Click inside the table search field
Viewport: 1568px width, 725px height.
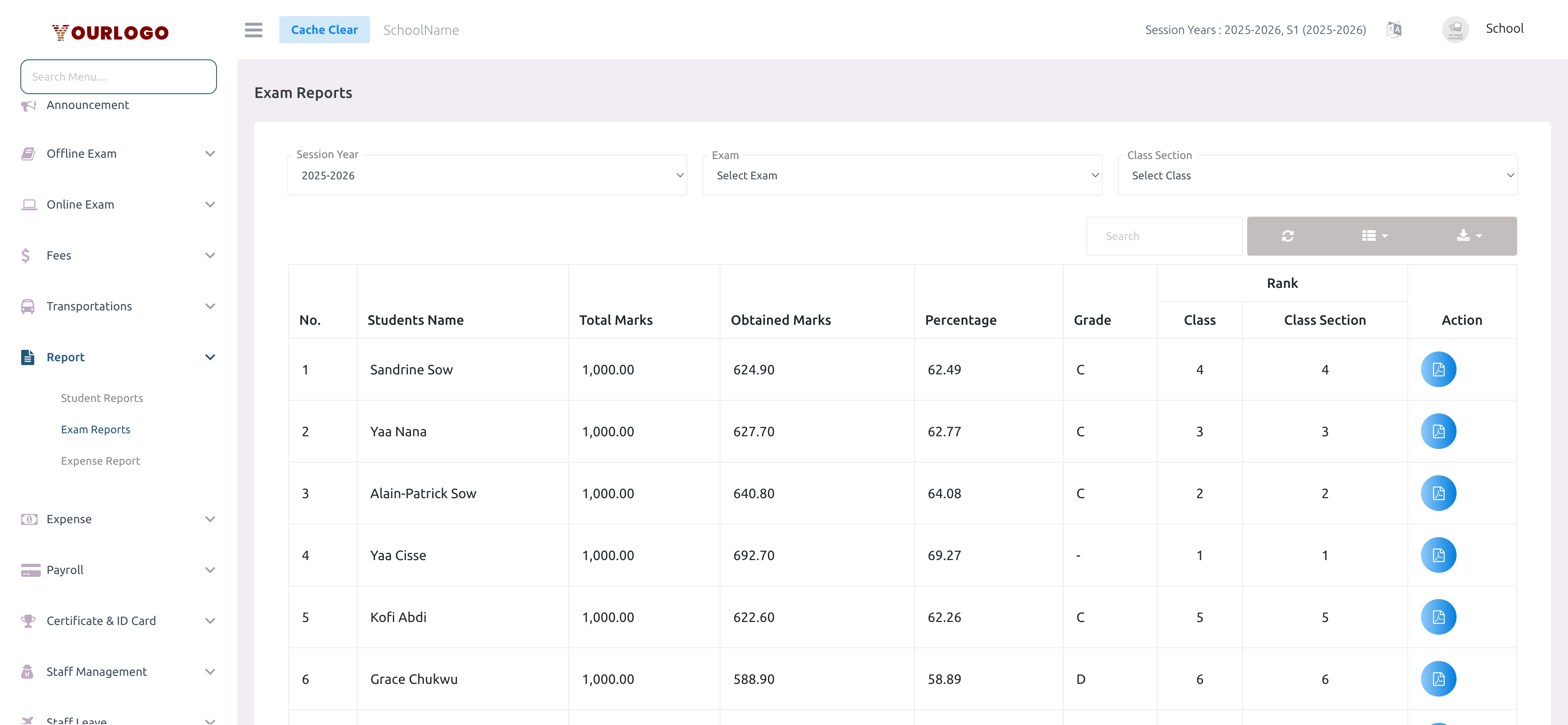pos(1164,236)
